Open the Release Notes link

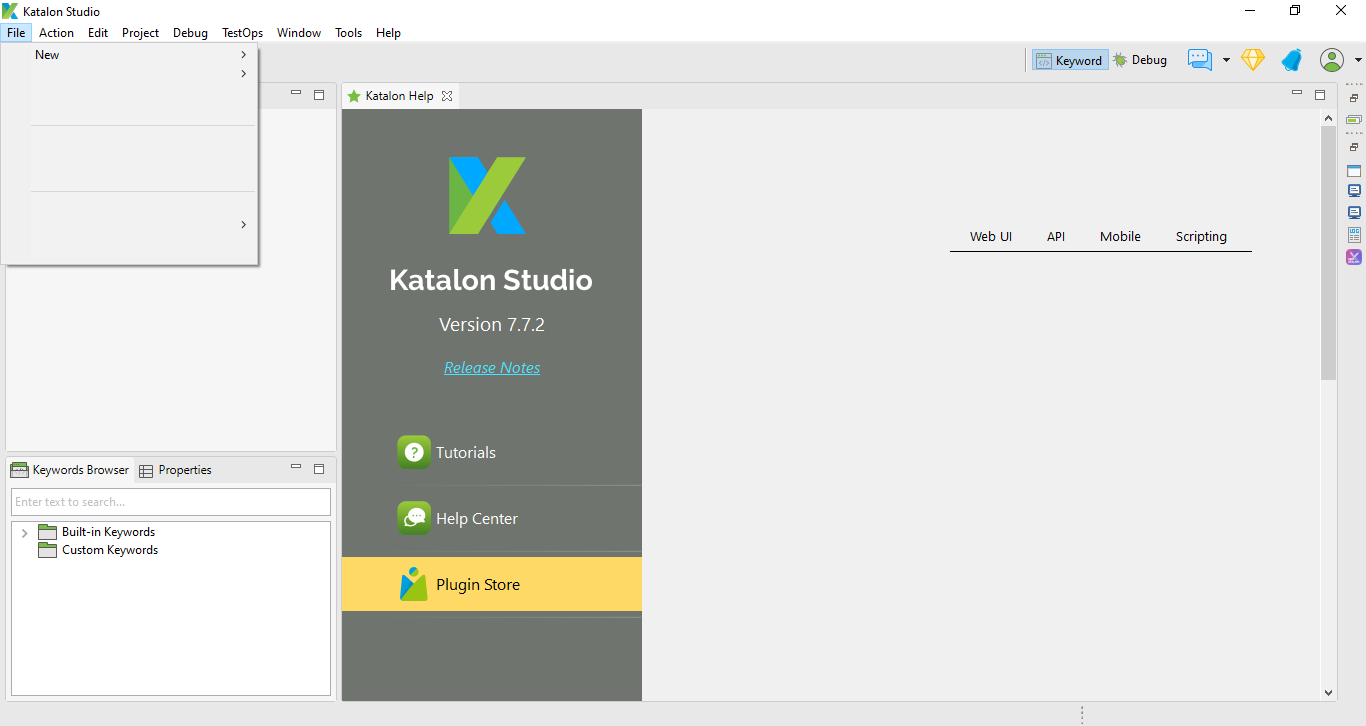tap(492, 368)
